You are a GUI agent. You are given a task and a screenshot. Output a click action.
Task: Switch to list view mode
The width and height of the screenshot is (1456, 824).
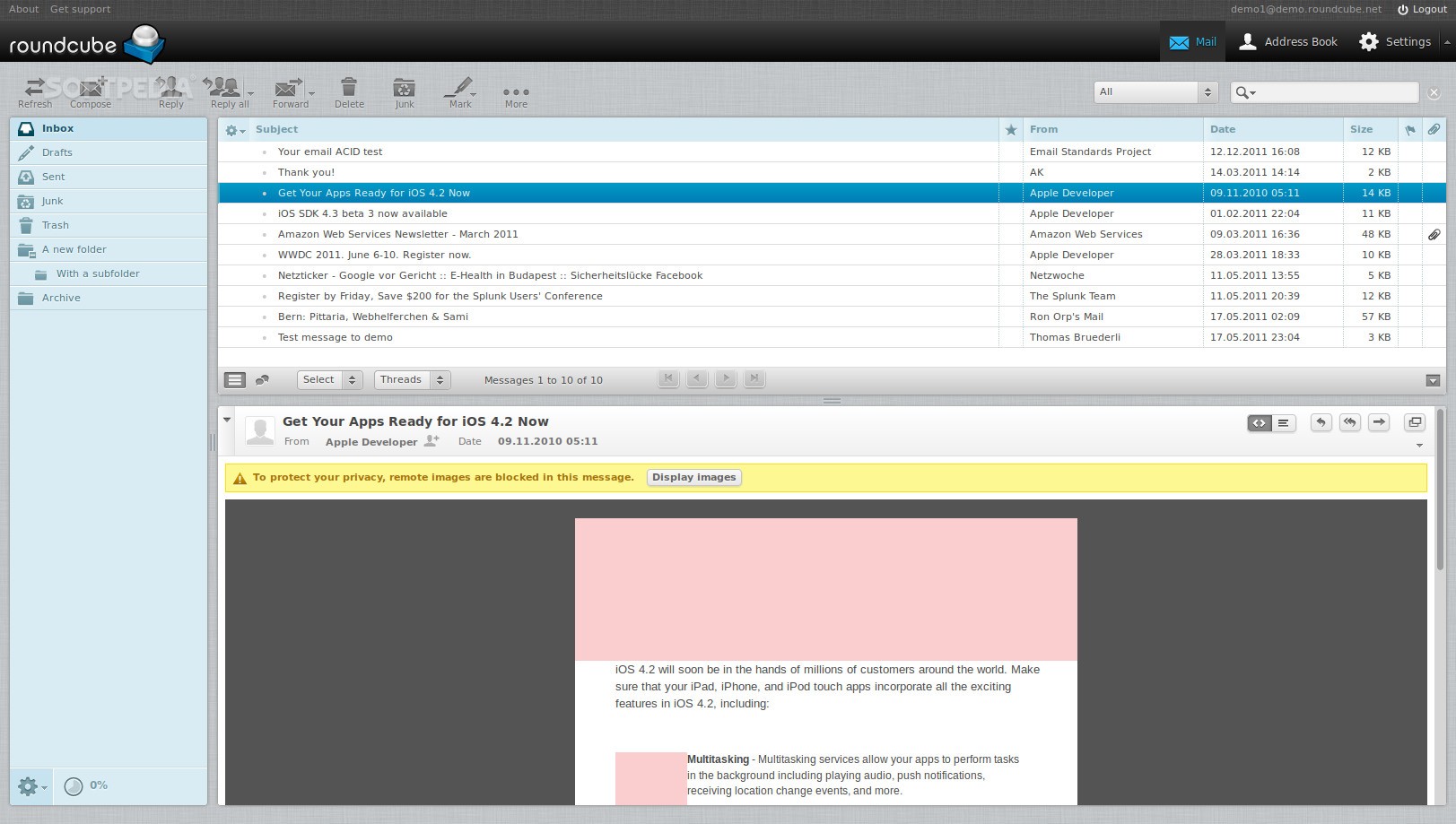235,380
